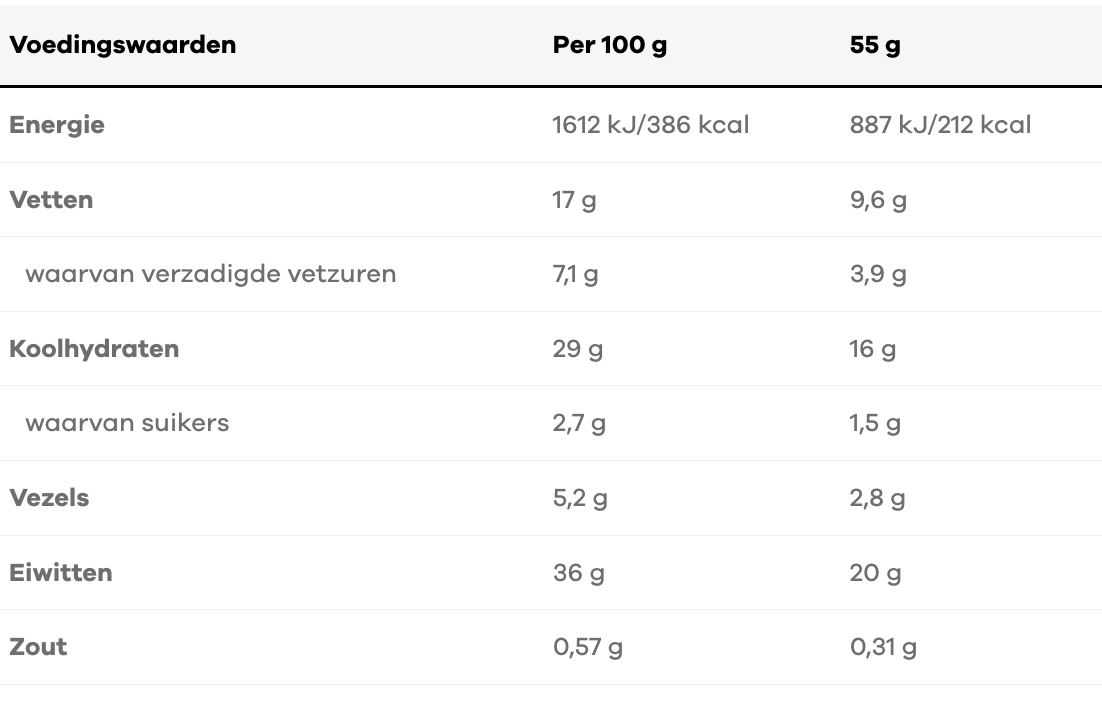This screenshot has height=718, width=1102.
Task: Click the 55 g column header
Action: [875, 45]
